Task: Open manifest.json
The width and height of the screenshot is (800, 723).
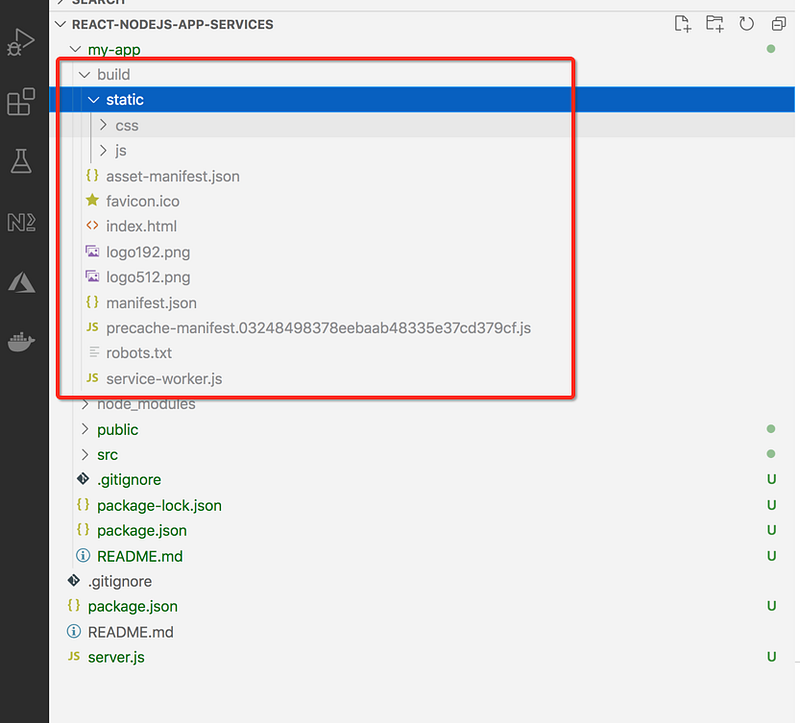Action: click(x=151, y=303)
